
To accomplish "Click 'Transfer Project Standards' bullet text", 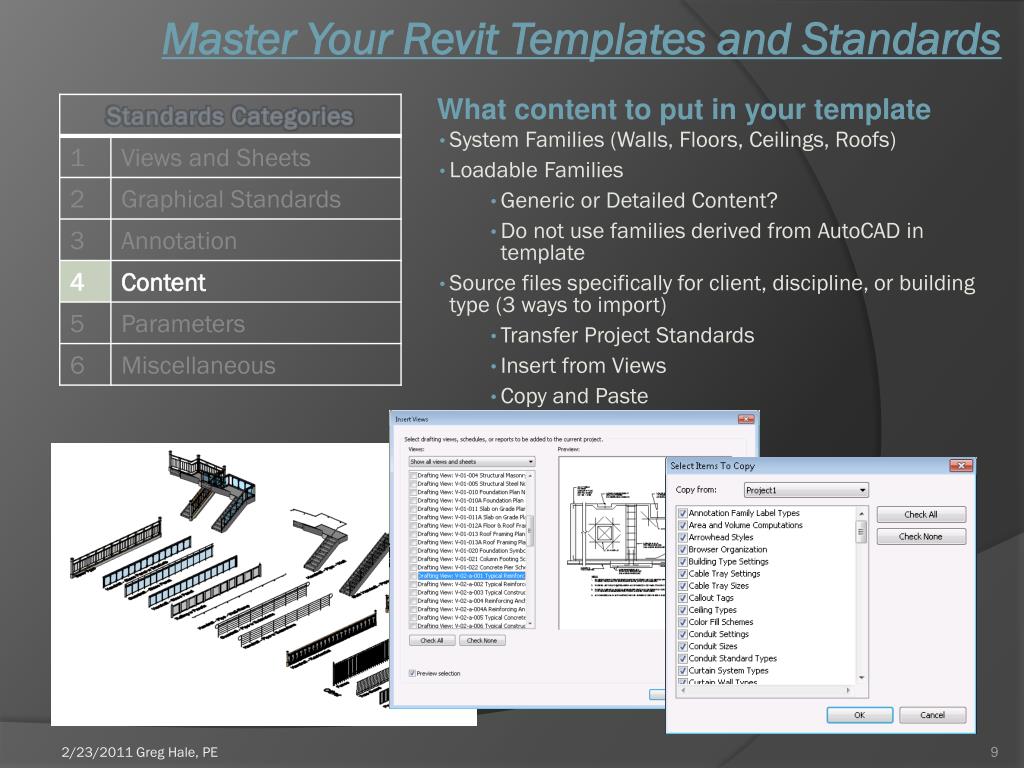I will coord(627,335).
